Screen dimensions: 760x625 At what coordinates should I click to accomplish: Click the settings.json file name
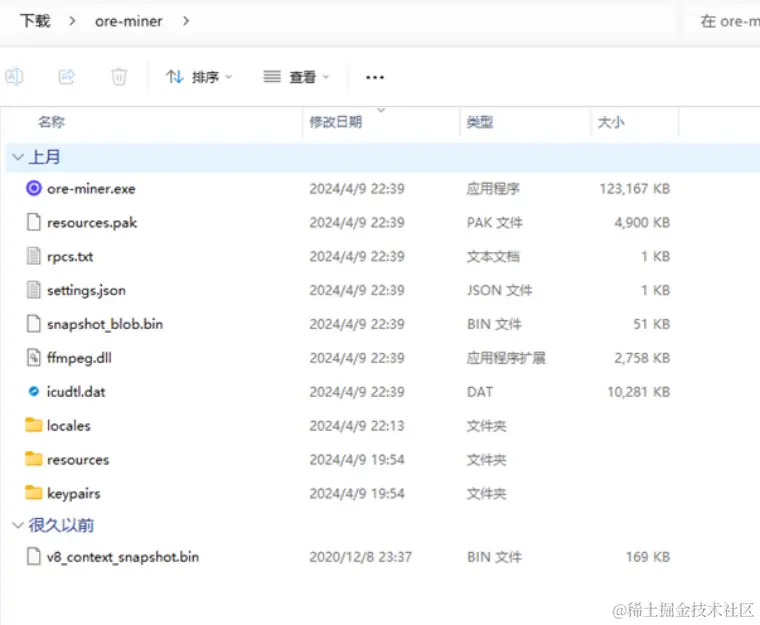coord(86,290)
